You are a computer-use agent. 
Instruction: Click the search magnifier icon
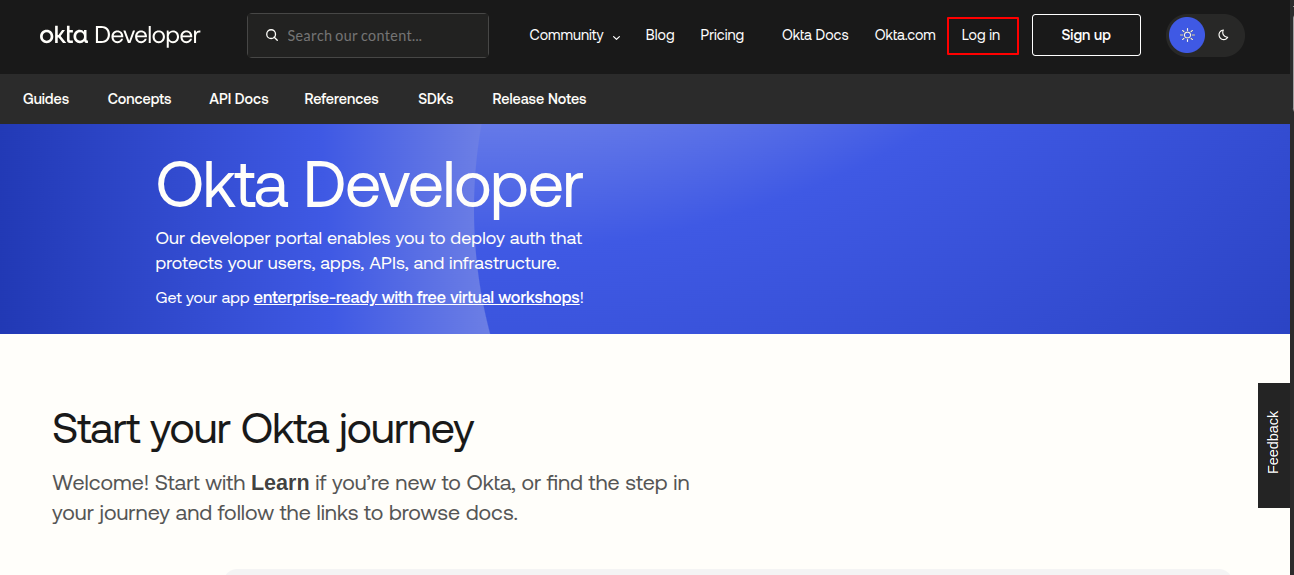tap(272, 35)
